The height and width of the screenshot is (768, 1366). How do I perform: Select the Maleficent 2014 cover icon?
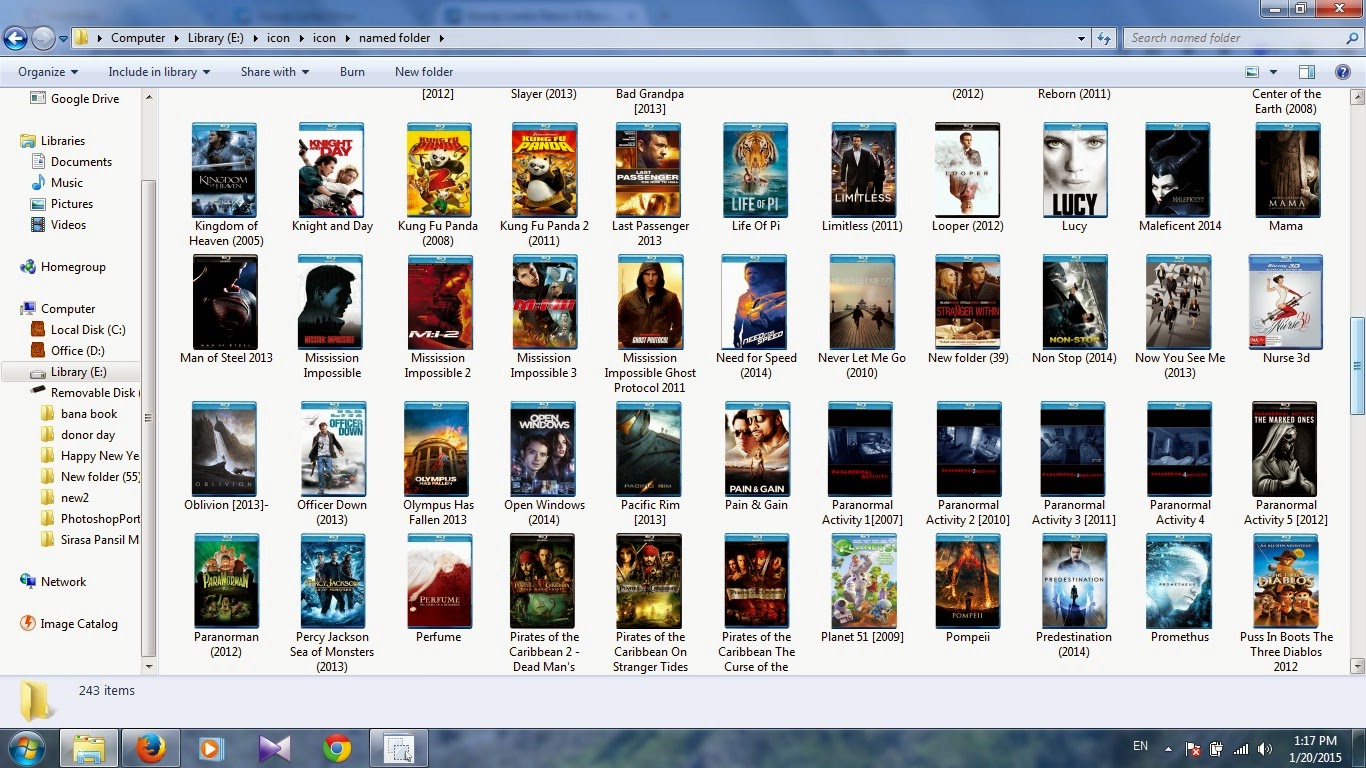[1180, 170]
